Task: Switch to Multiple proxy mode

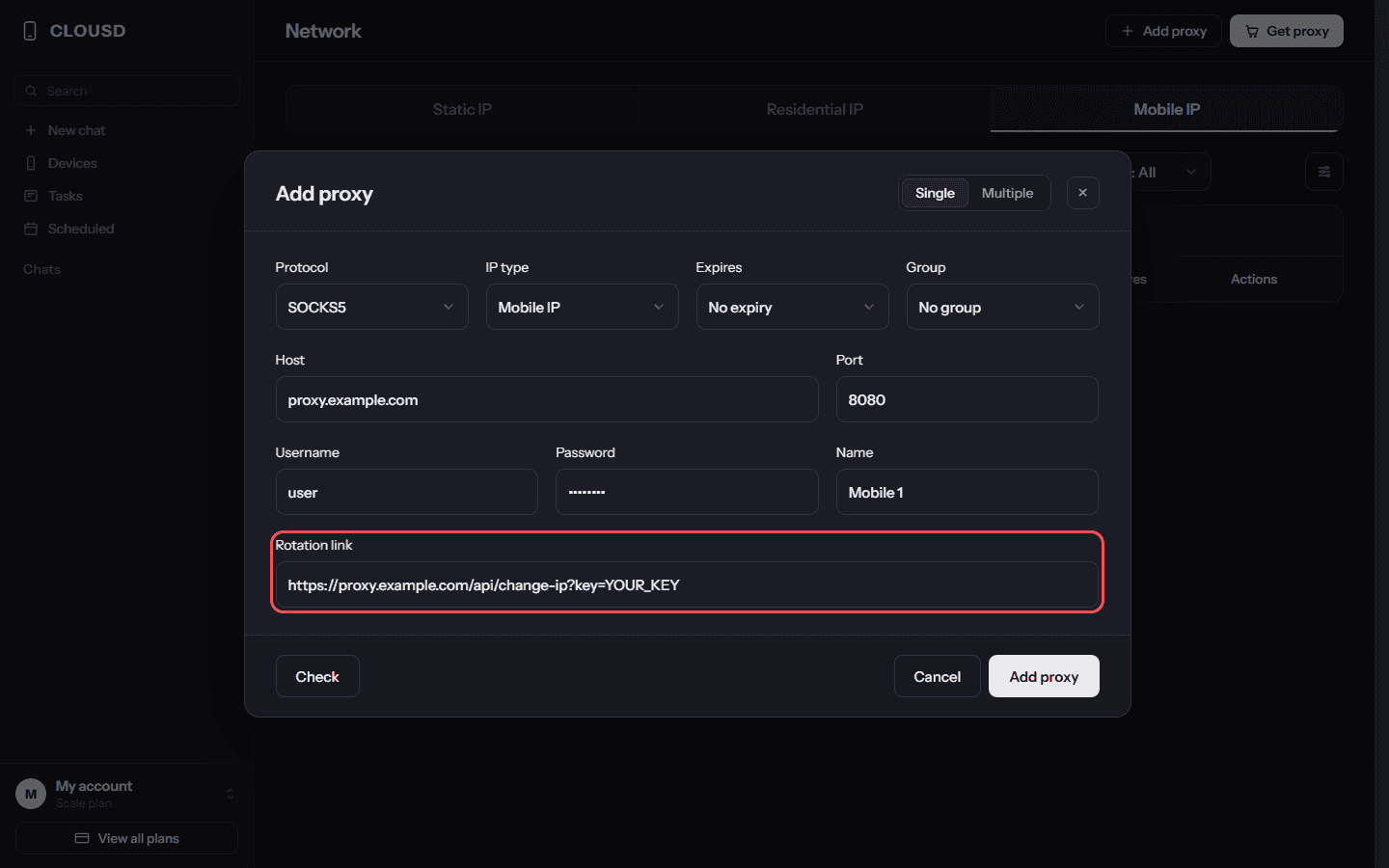Action: pos(1007,193)
